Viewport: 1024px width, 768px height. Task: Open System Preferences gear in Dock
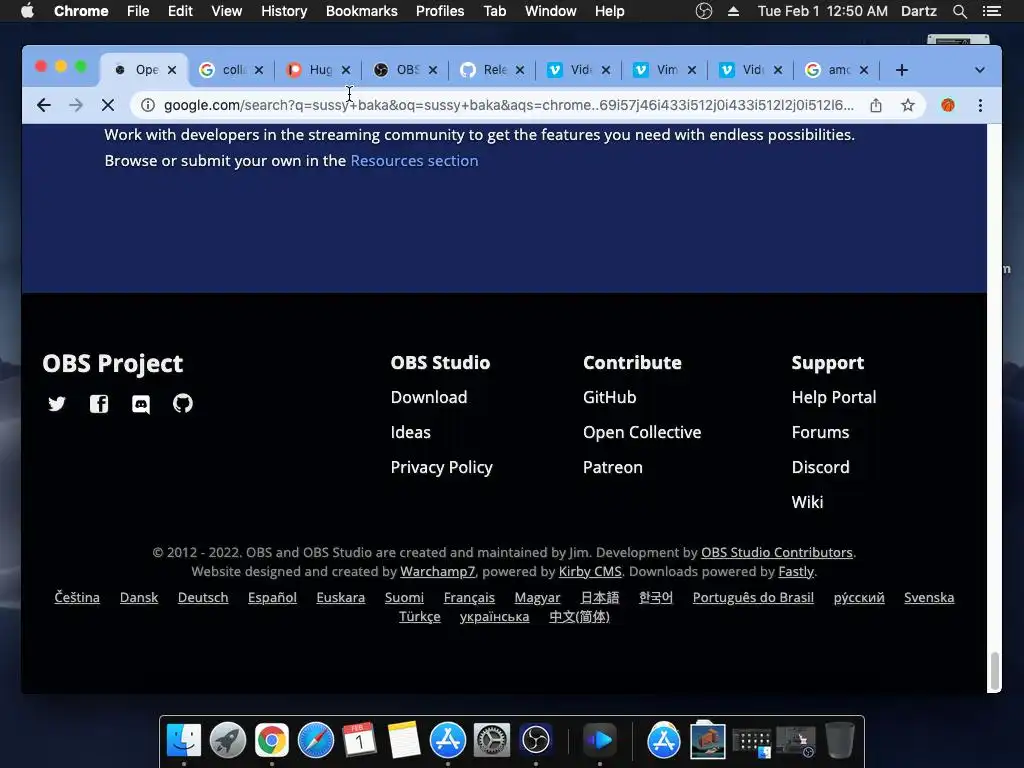(x=491, y=740)
